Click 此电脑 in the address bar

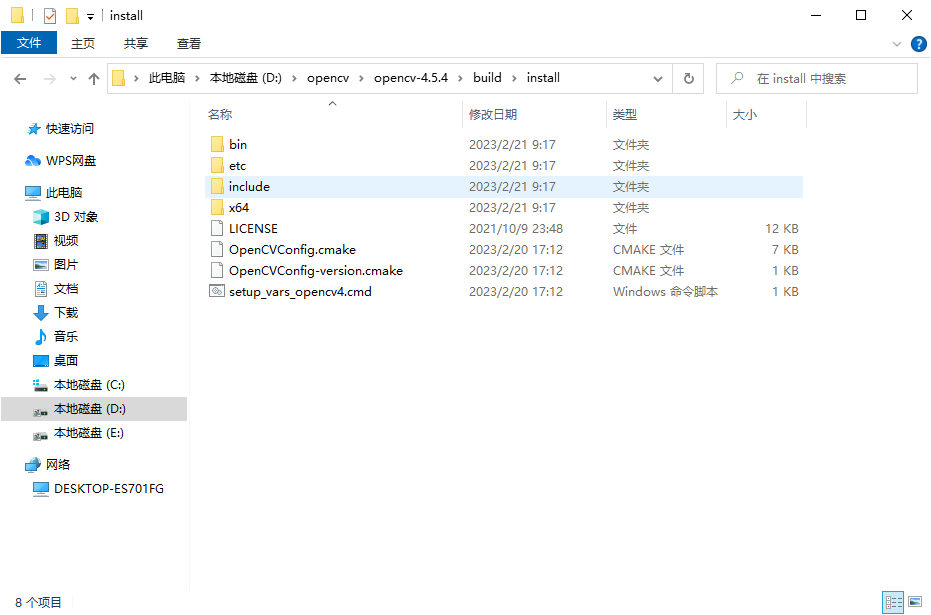pos(166,78)
